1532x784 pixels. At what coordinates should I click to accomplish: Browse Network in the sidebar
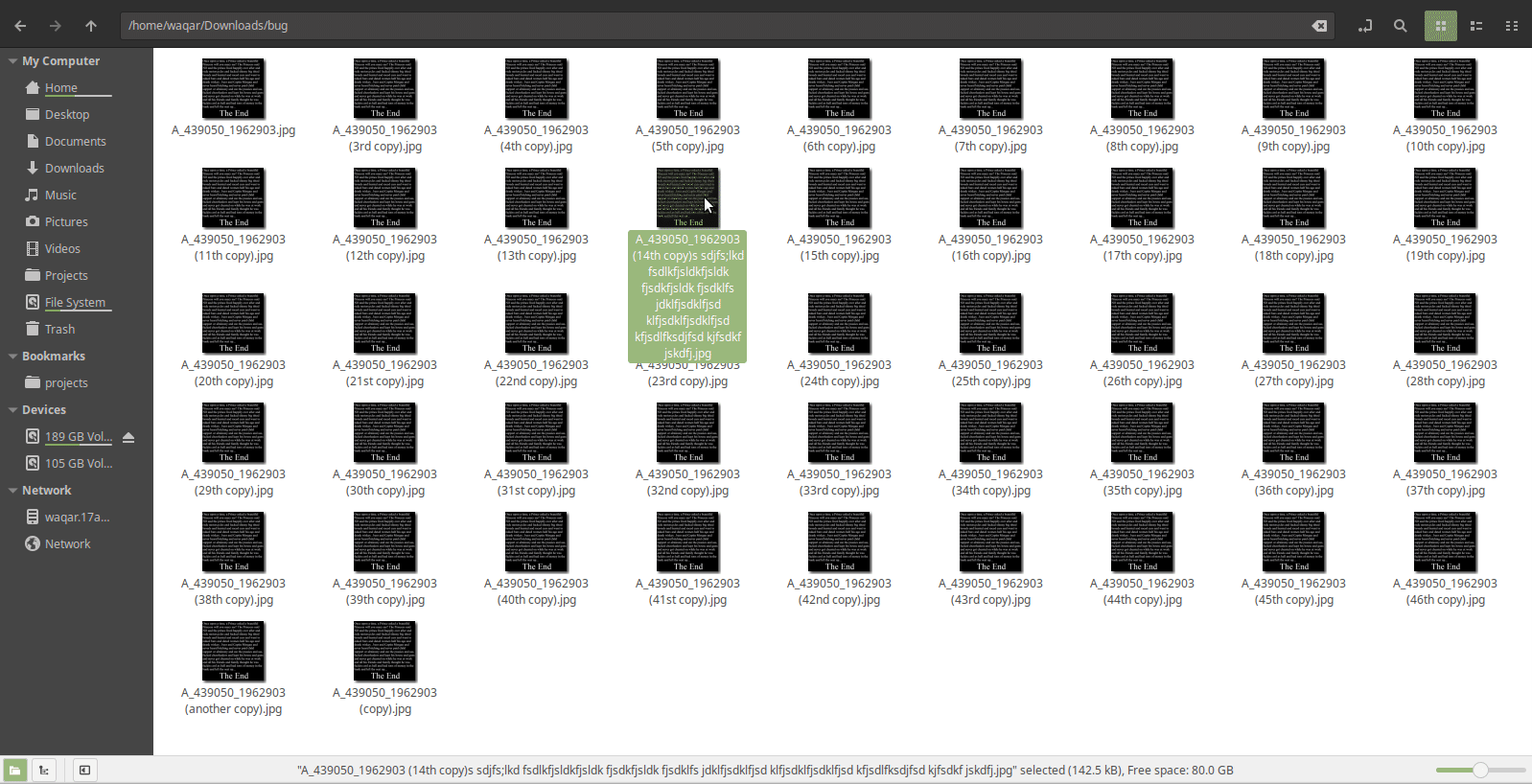[x=67, y=543]
